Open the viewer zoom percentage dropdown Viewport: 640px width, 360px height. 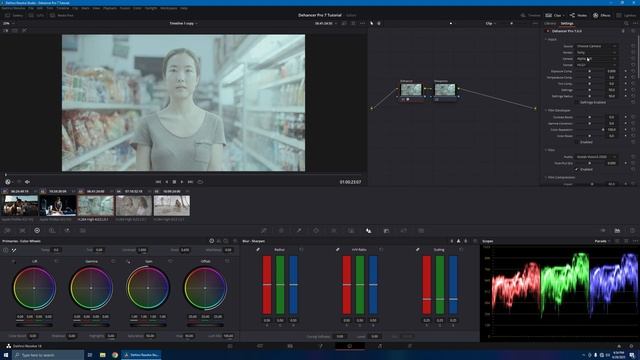coord(9,23)
